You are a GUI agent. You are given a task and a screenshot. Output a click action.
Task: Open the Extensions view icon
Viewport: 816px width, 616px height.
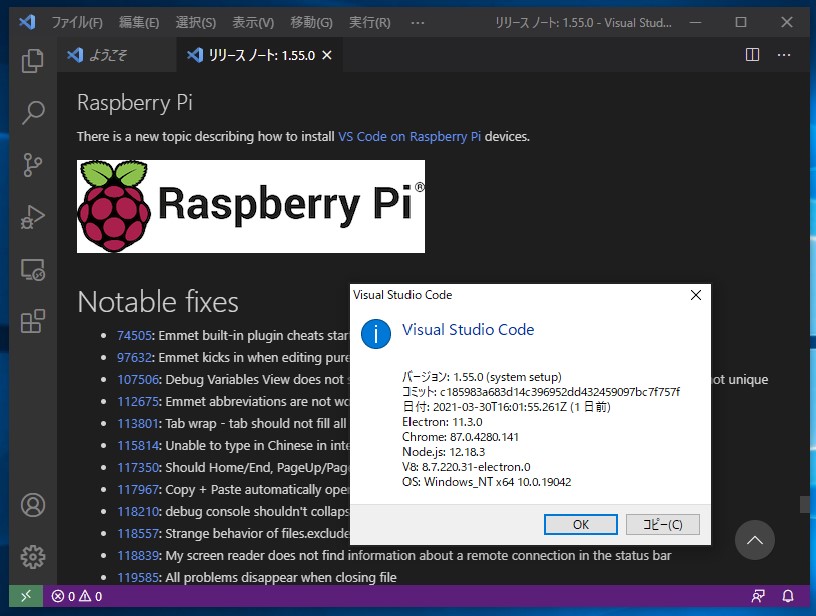click(32, 321)
